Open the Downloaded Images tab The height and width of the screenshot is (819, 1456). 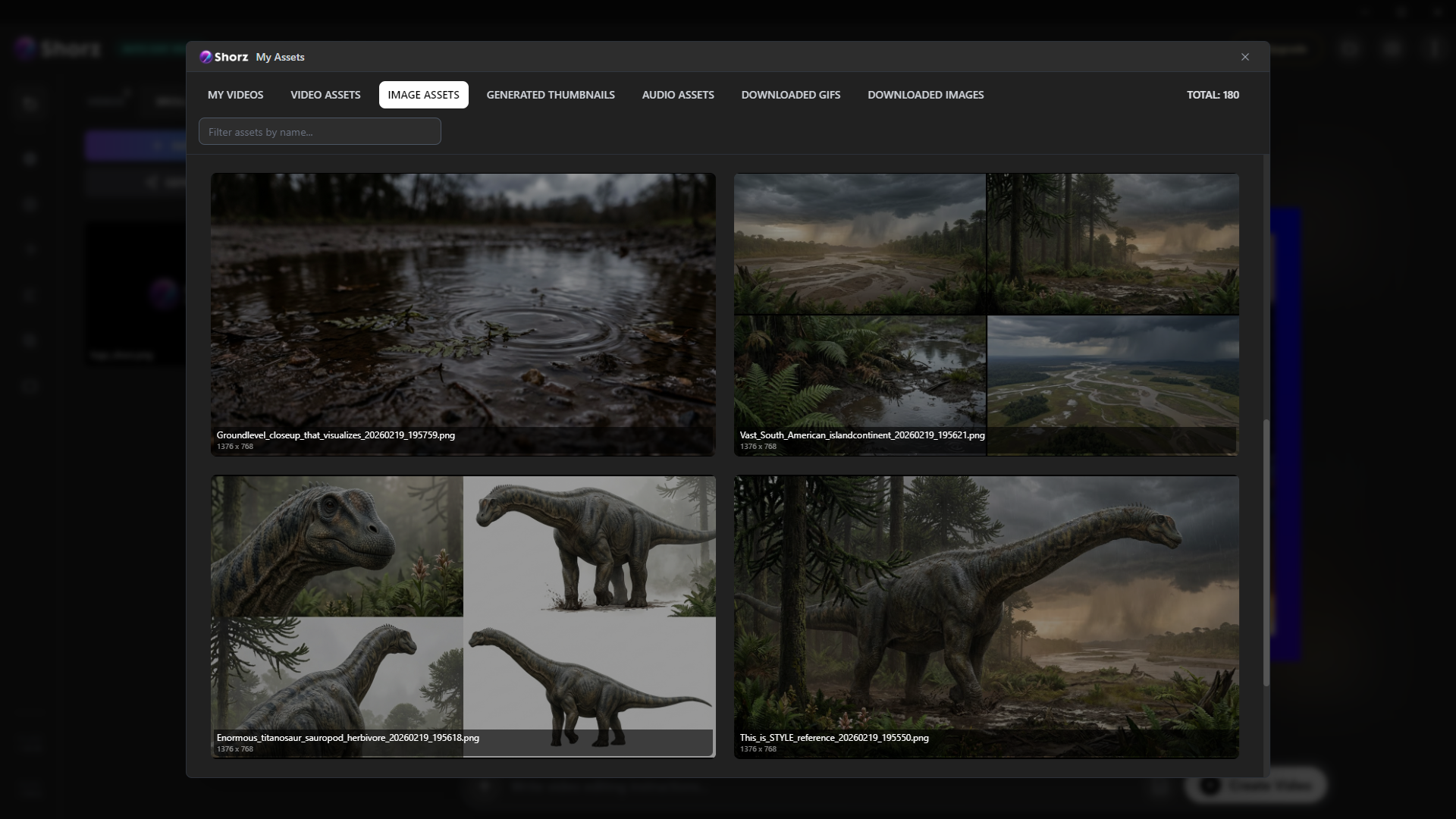pos(925,95)
